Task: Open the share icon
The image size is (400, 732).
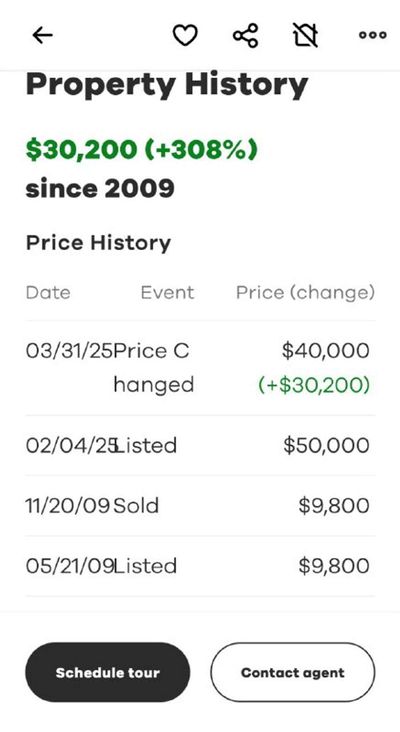Action: coord(246,35)
